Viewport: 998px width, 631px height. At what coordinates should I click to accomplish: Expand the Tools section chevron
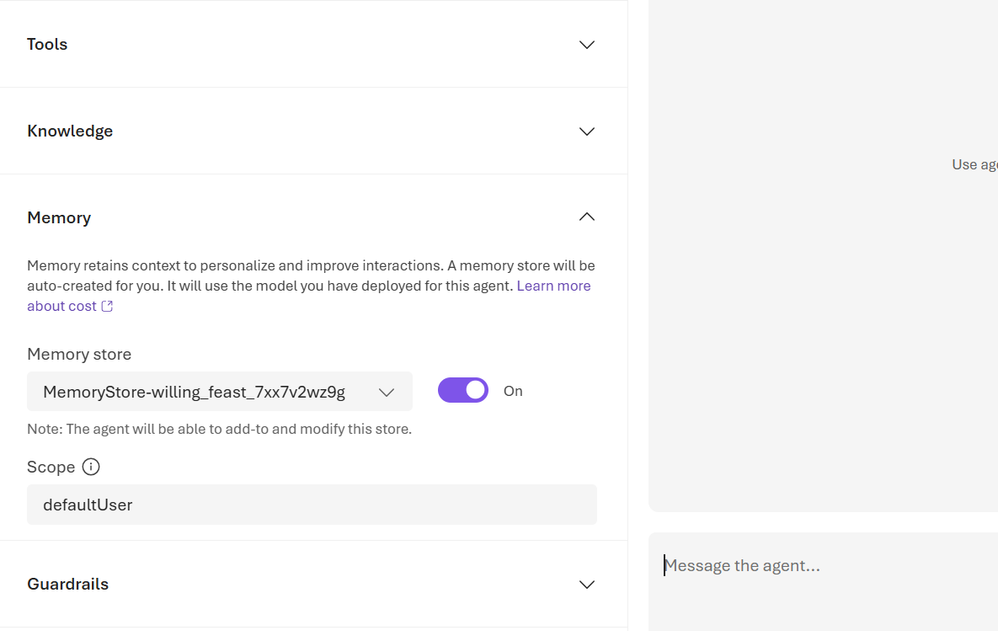(587, 45)
